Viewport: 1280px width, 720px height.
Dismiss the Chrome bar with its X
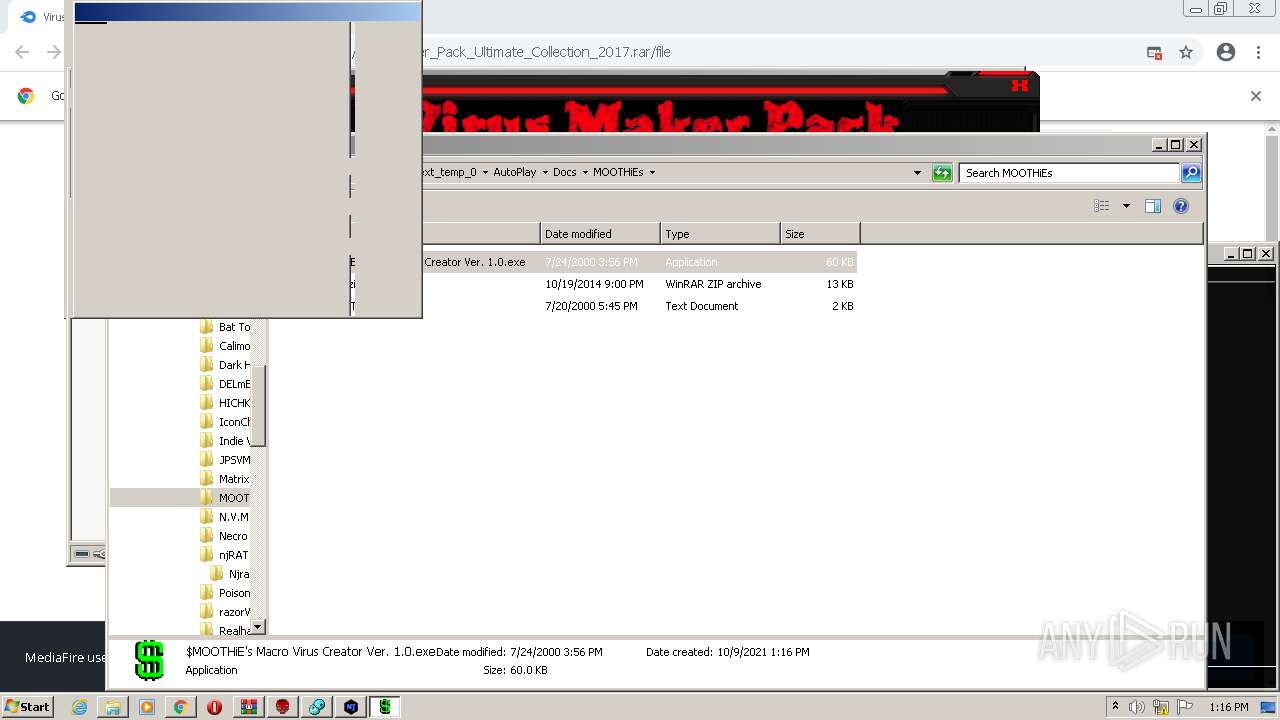1256,96
